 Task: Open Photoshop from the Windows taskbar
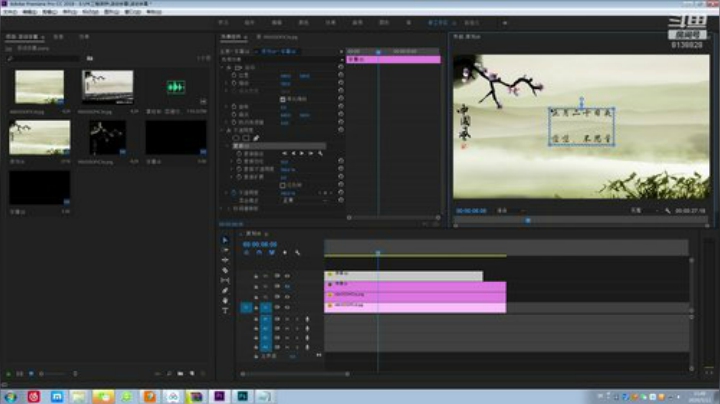click(242, 397)
